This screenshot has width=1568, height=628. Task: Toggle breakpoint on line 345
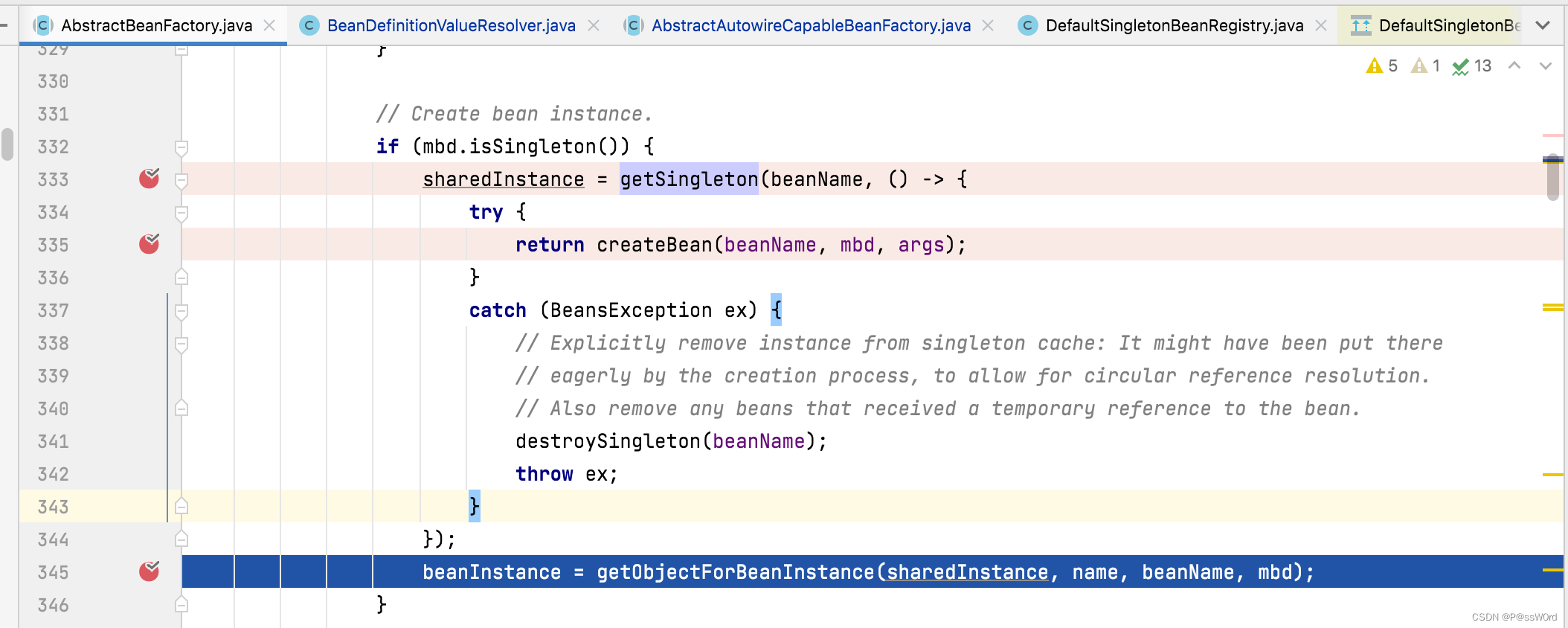click(x=150, y=571)
